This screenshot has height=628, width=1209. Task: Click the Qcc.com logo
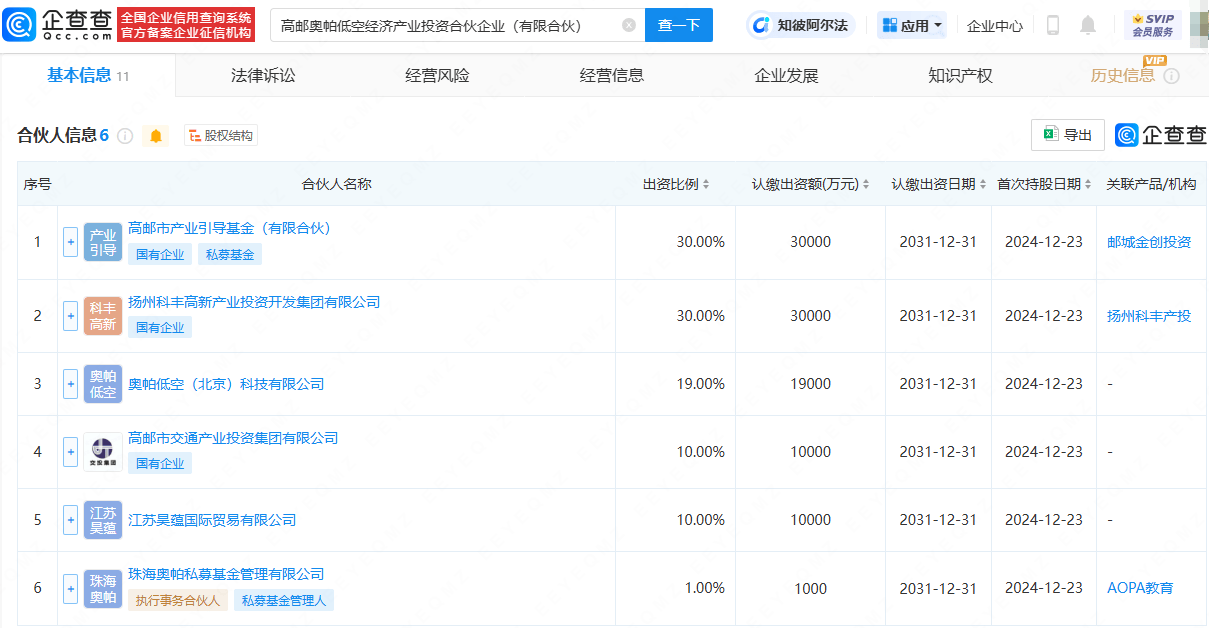(x=58, y=24)
